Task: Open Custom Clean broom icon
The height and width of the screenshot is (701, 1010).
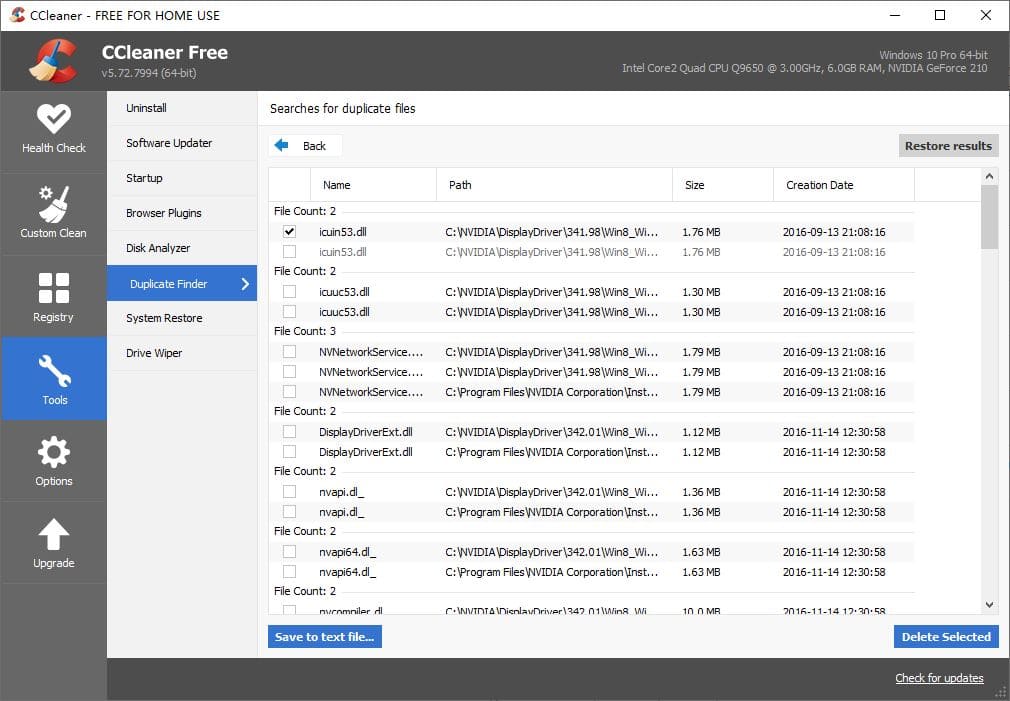Action: click(x=53, y=204)
